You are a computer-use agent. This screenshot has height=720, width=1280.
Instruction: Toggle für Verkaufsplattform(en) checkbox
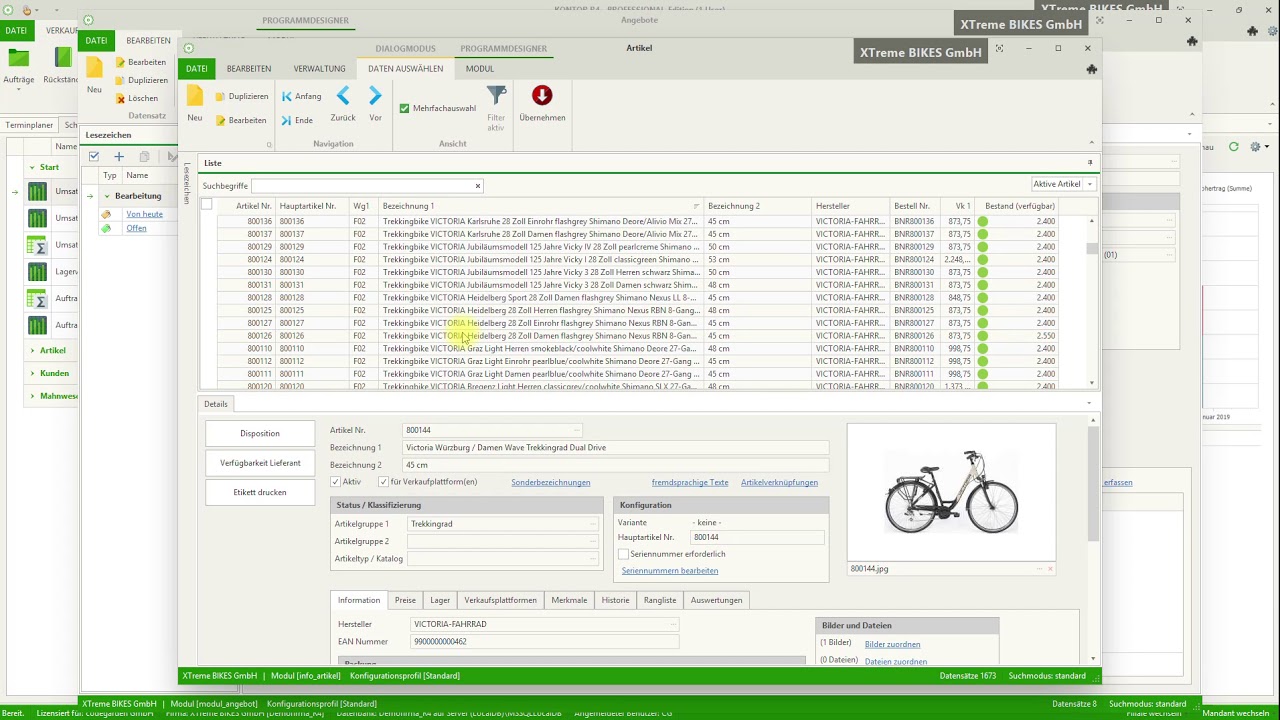click(x=383, y=482)
